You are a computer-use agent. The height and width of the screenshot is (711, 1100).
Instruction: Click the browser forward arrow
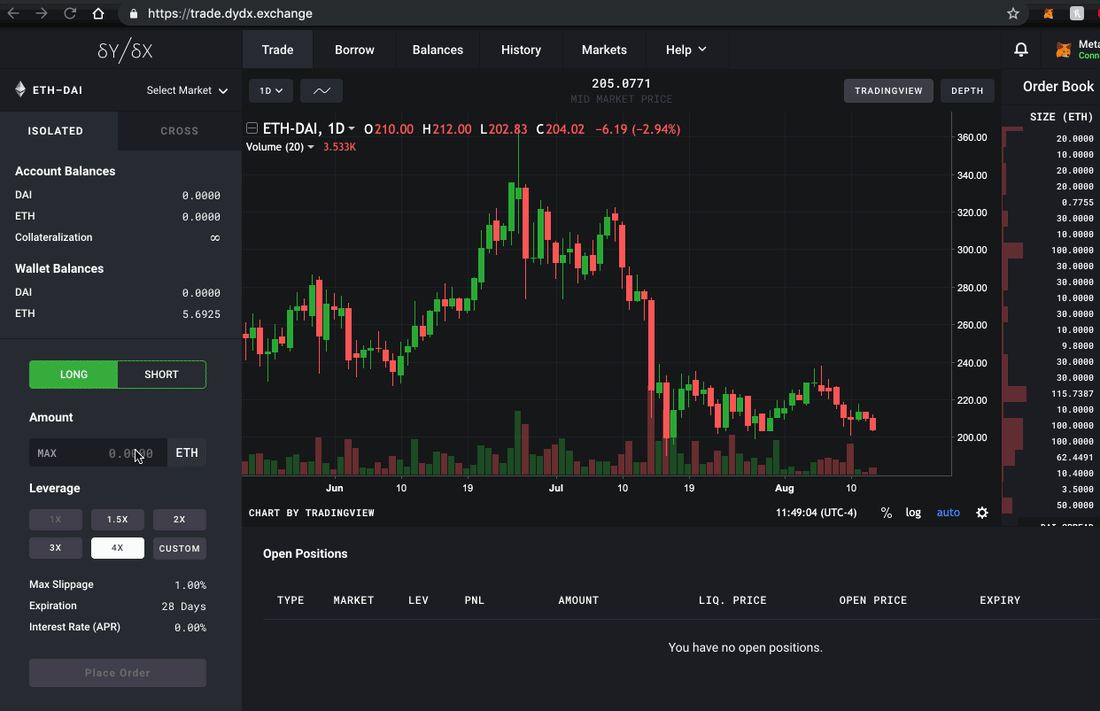coord(41,13)
